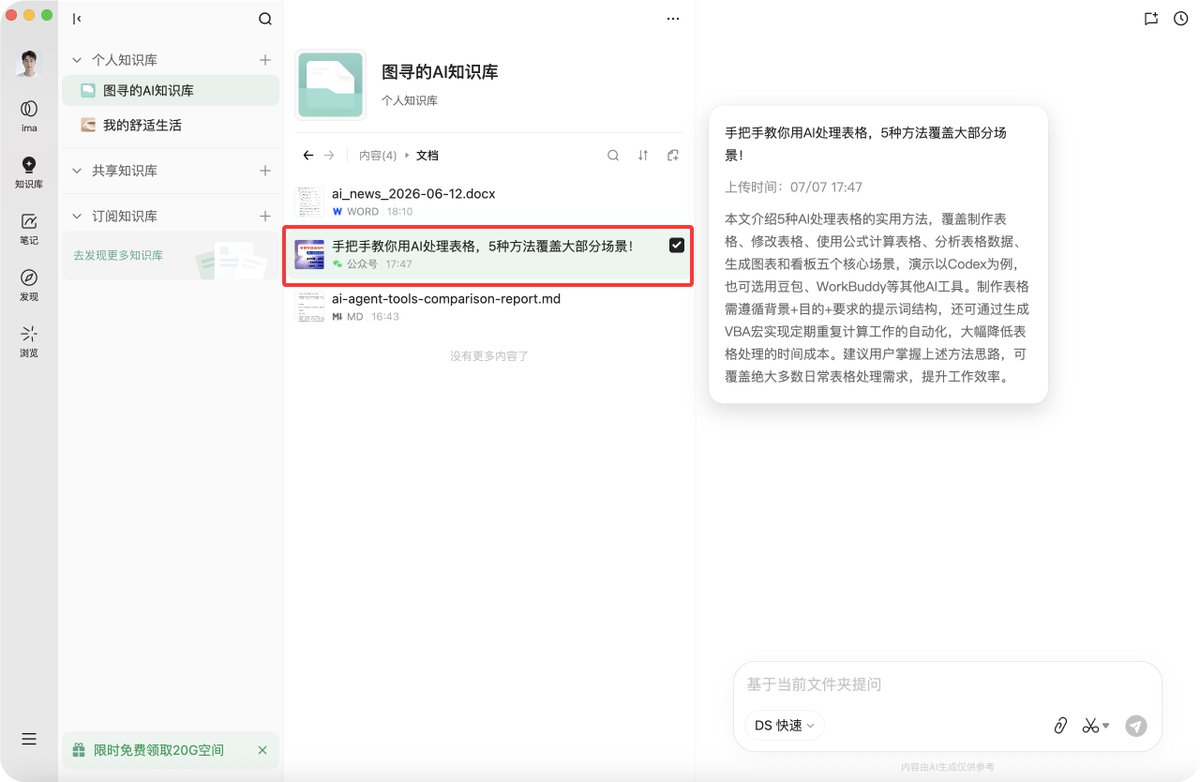Viewport: 1200px width, 782px height.
Task: Click the add-to-folder icon in list toolbar
Action: point(673,155)
